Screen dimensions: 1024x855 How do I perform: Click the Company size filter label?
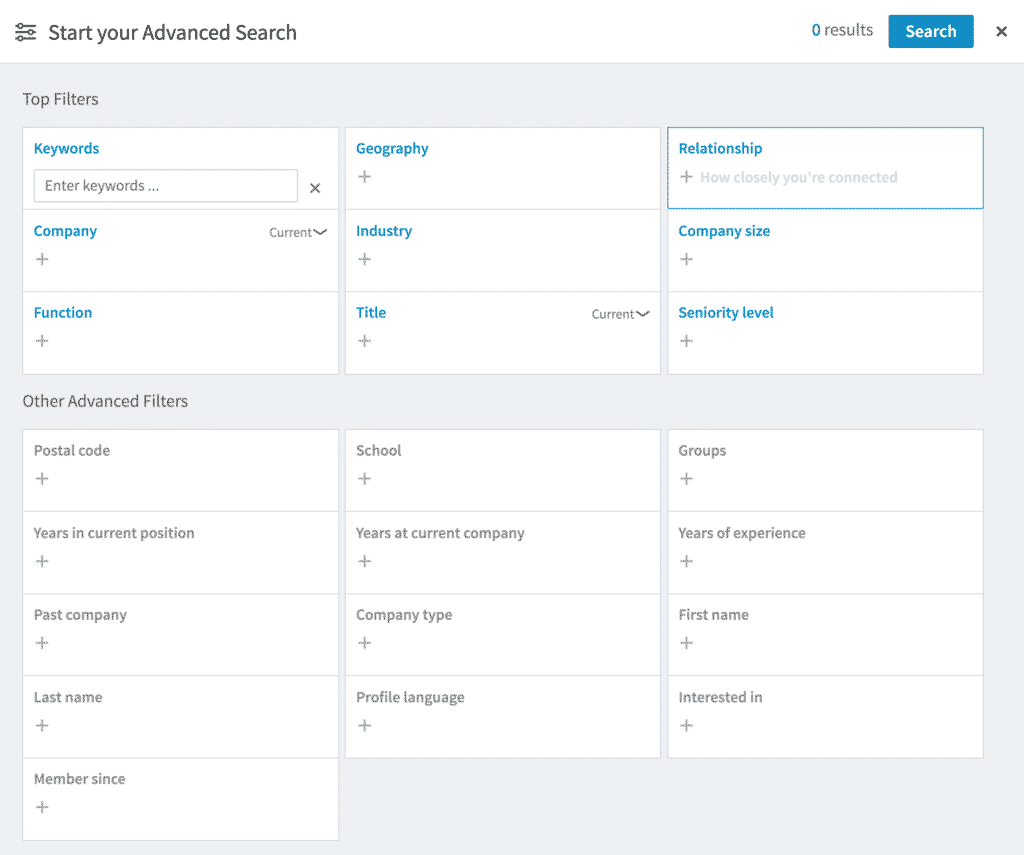click(x=724, y=231)
